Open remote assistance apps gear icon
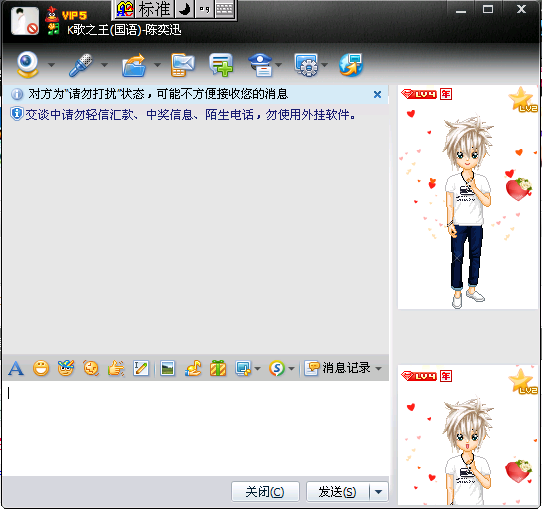Viewport: 542px width, 509px height. tap(306, 65)
